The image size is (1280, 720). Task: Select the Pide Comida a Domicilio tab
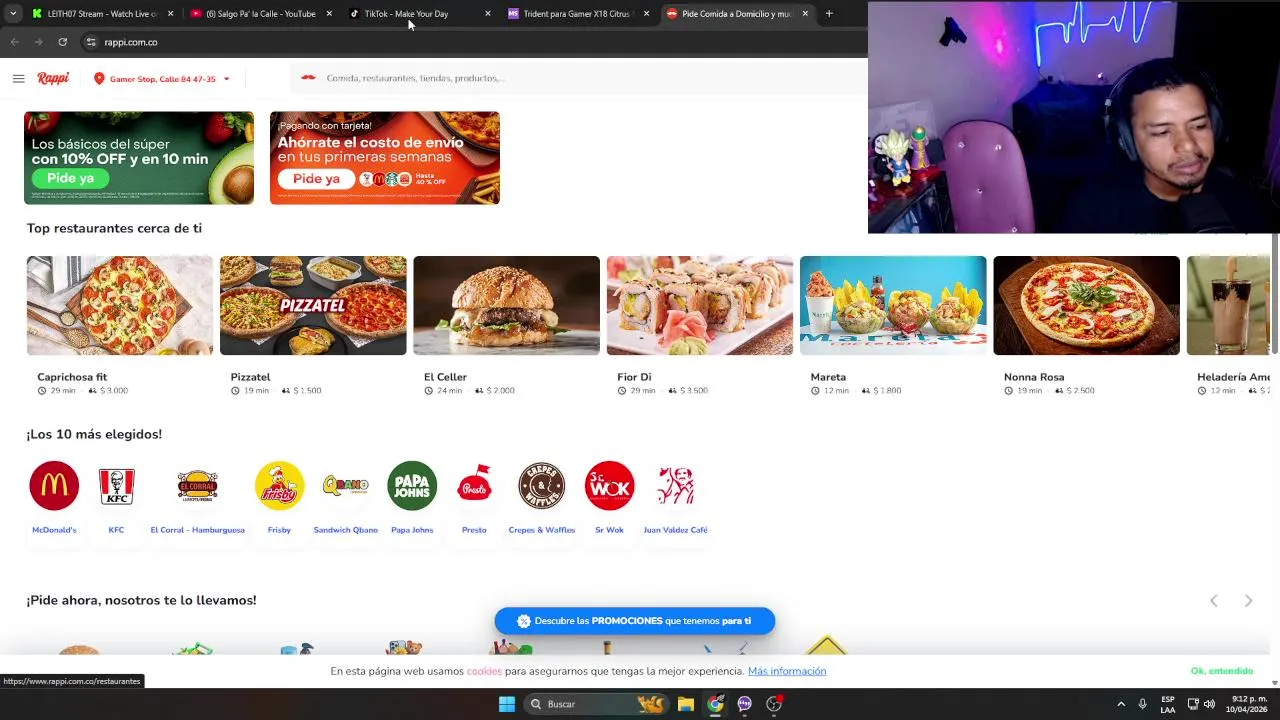[x=736, y=14]
